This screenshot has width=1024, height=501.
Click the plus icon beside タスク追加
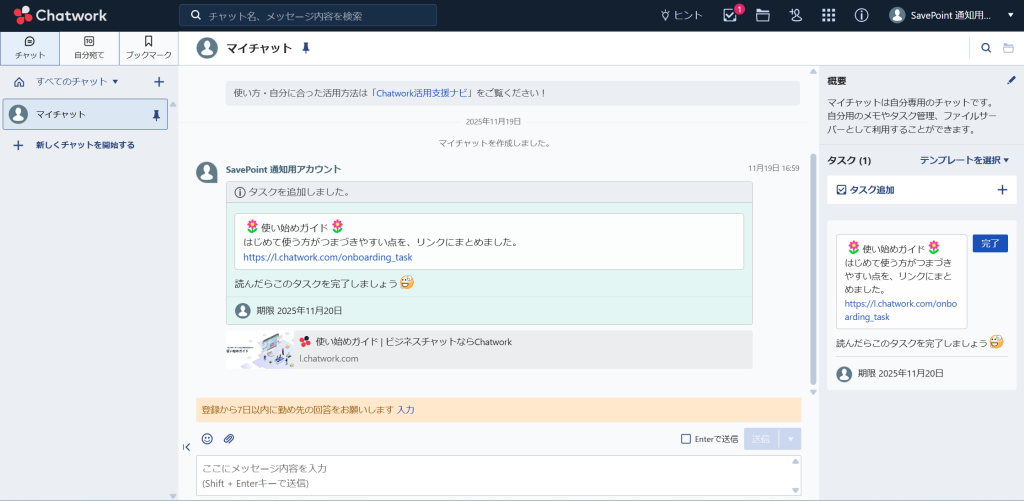click(x=1002, y=189)
